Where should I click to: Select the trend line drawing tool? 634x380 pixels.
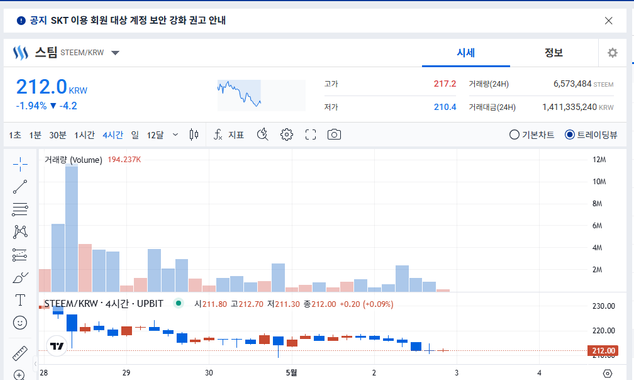(20, 187)
